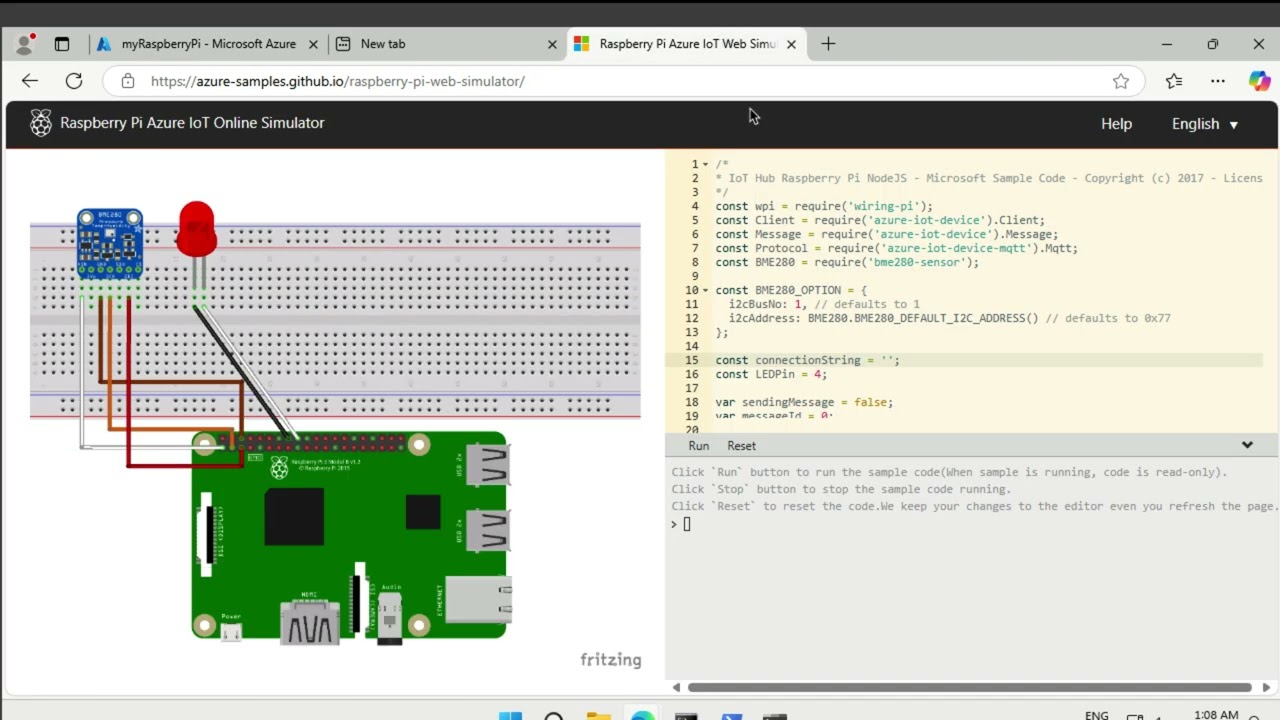
Task: Close the New tab tab
Action: pos(552,44)
